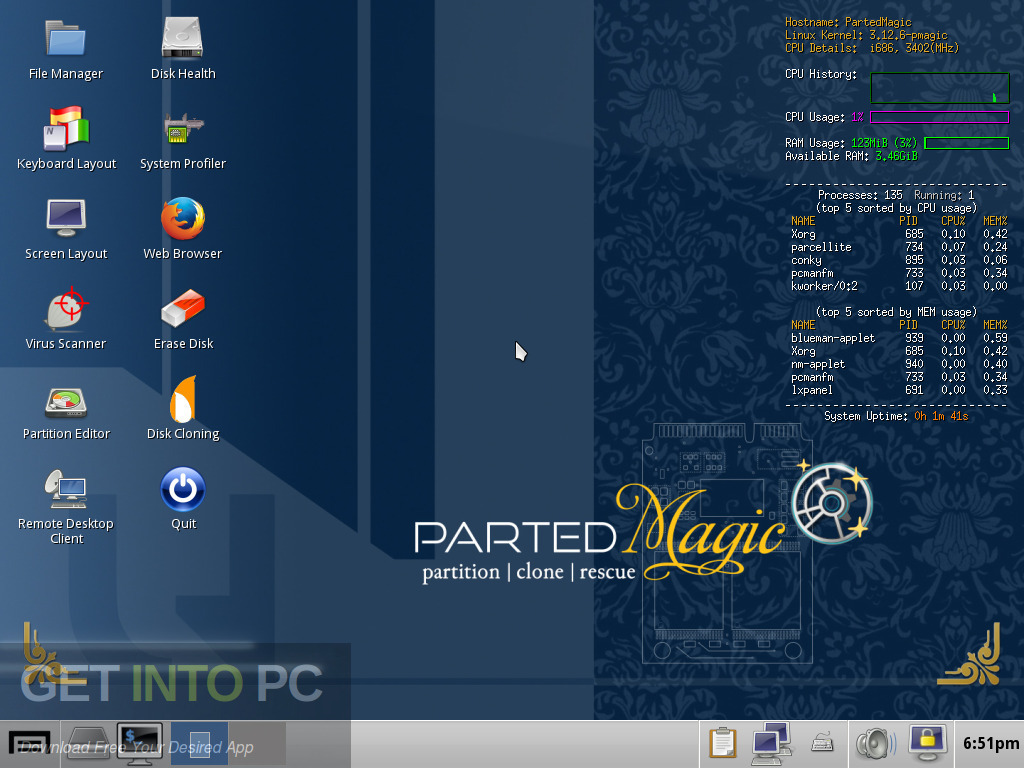This screenshot has height=768, width=1024.
Task: Click the blue Quit power icon
Action: click(183, 488)
